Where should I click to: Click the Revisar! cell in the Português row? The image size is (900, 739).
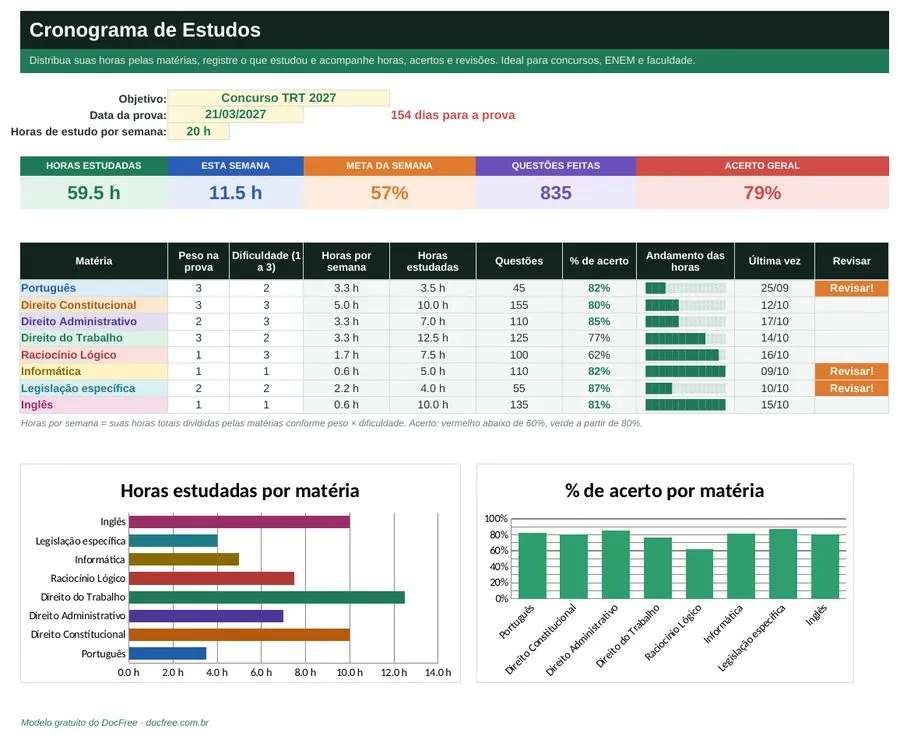[x=852, y=288]
